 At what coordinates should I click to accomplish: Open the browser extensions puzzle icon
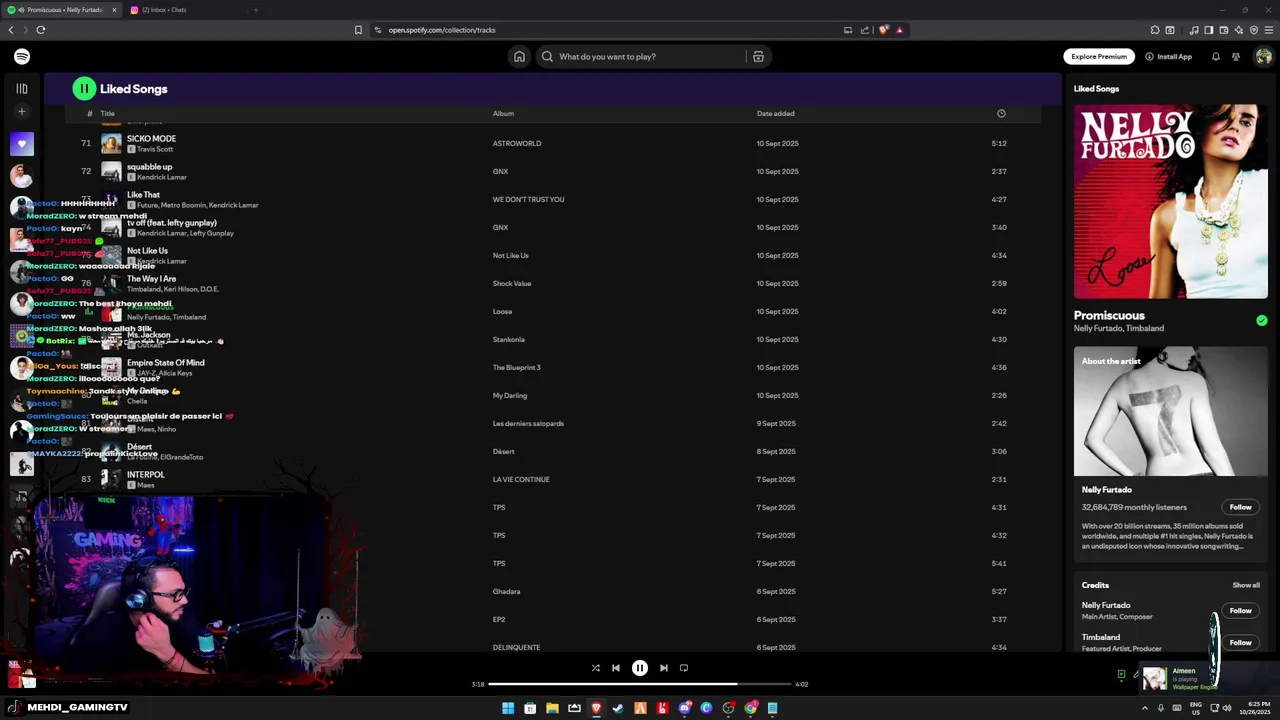[x=1155, y=30]
